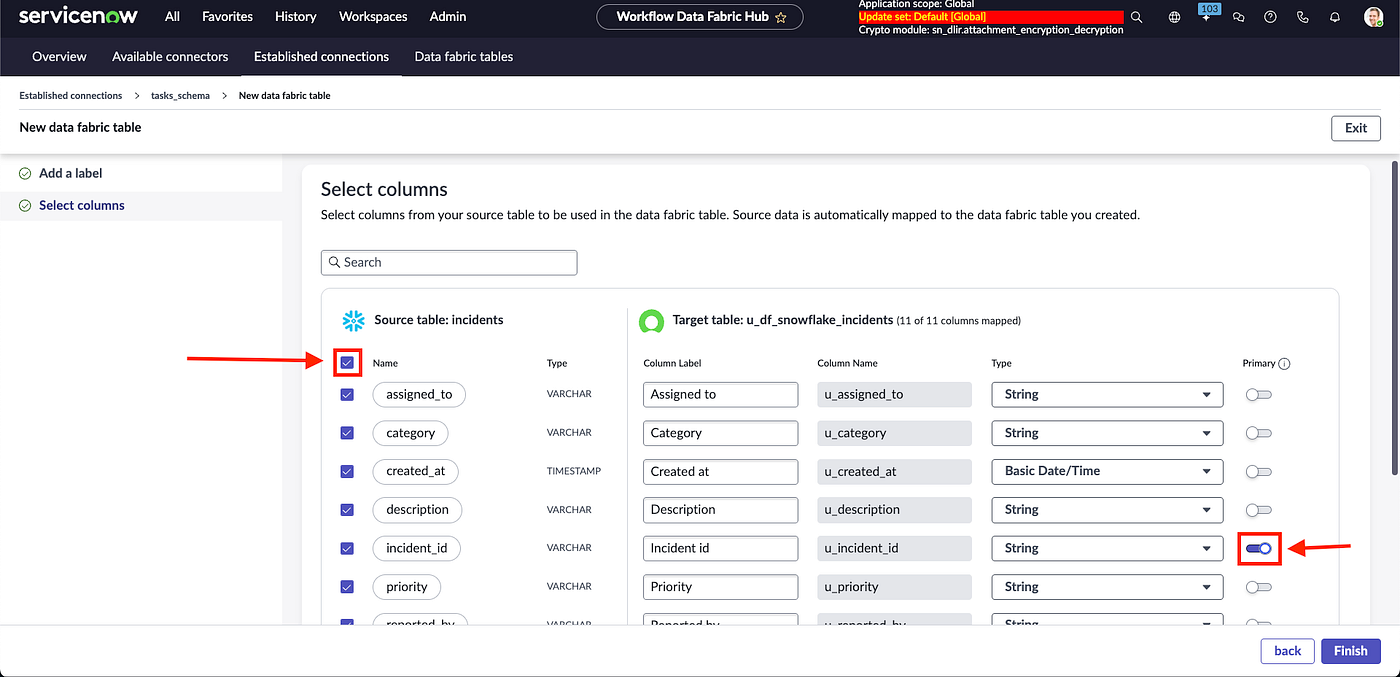Click the Finish button
Screen dimensions: 1400x677
1350,651
